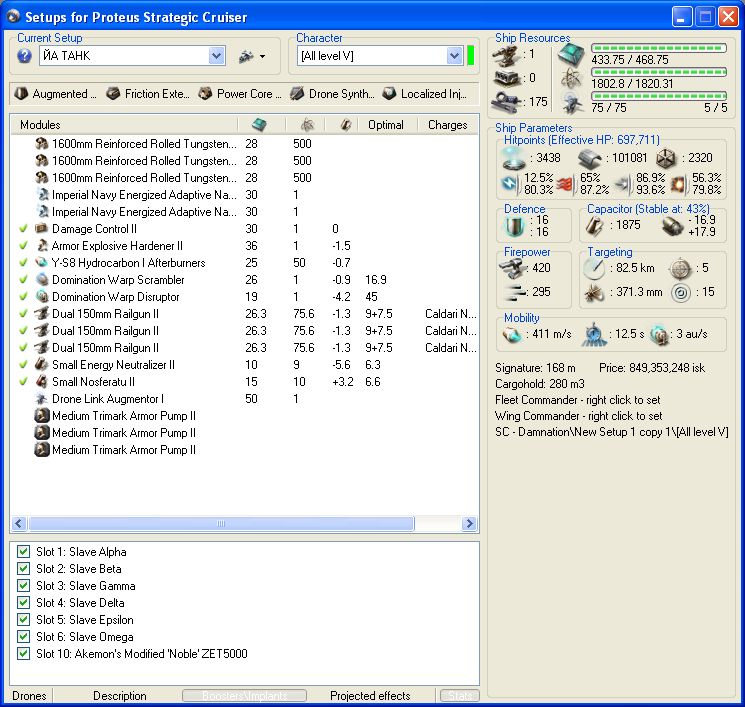Click SC - Damnation\New Setup 1 copy 1 entry
This screenshot has height=707, width=745.
[611, 432]
